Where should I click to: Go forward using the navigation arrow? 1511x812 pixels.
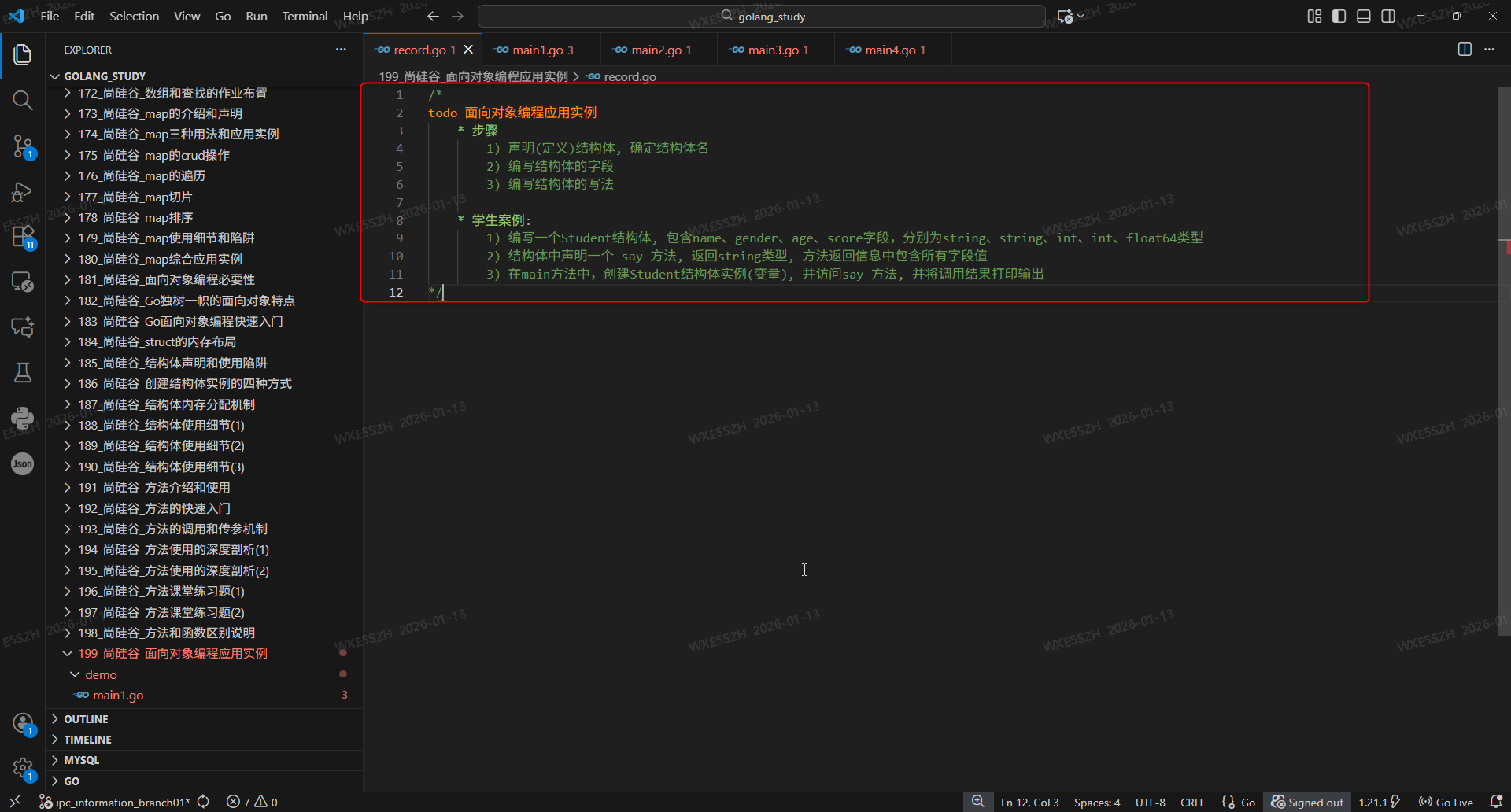(458, 16)
